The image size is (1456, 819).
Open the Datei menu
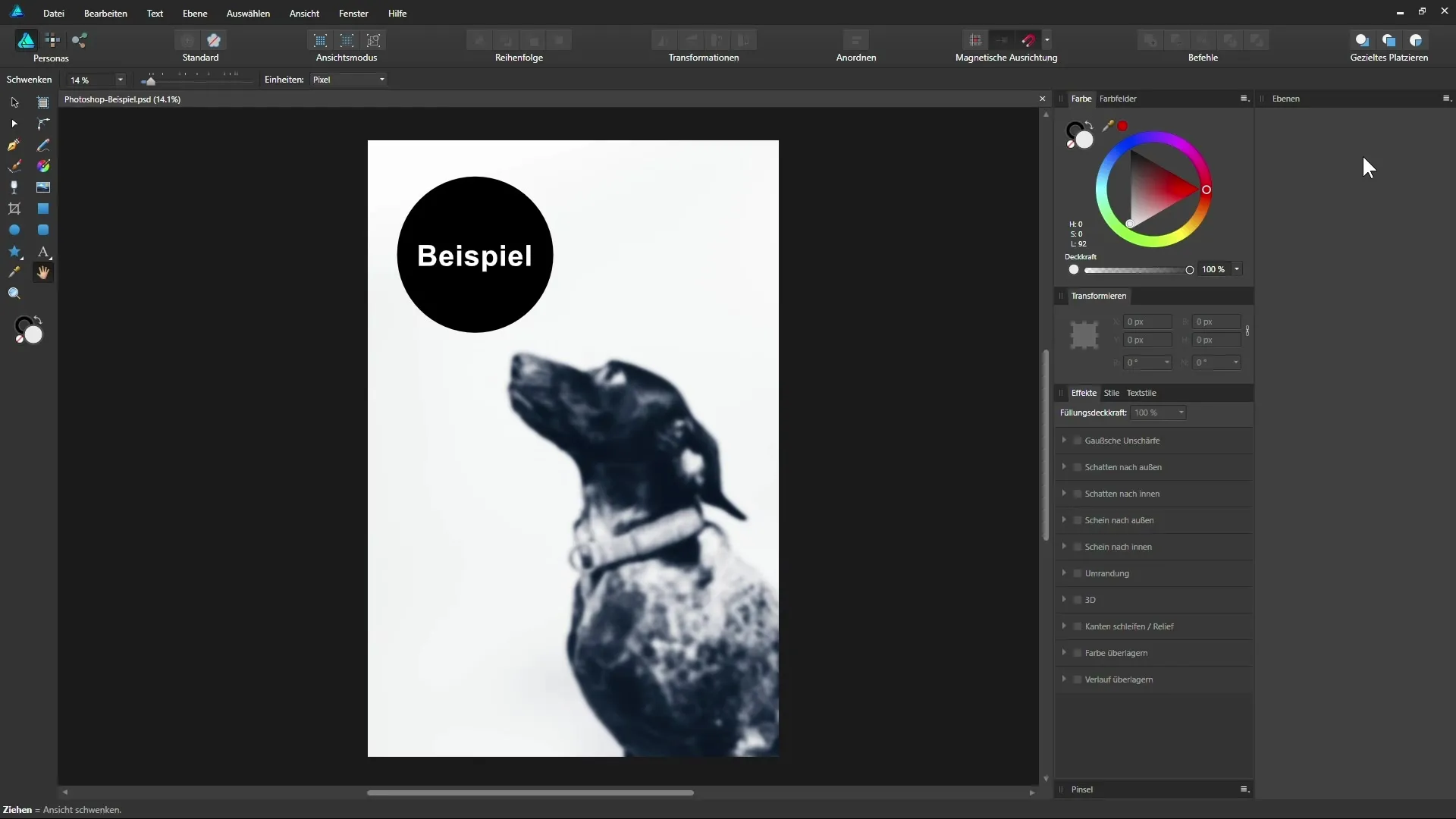click(x=54, y=14)
